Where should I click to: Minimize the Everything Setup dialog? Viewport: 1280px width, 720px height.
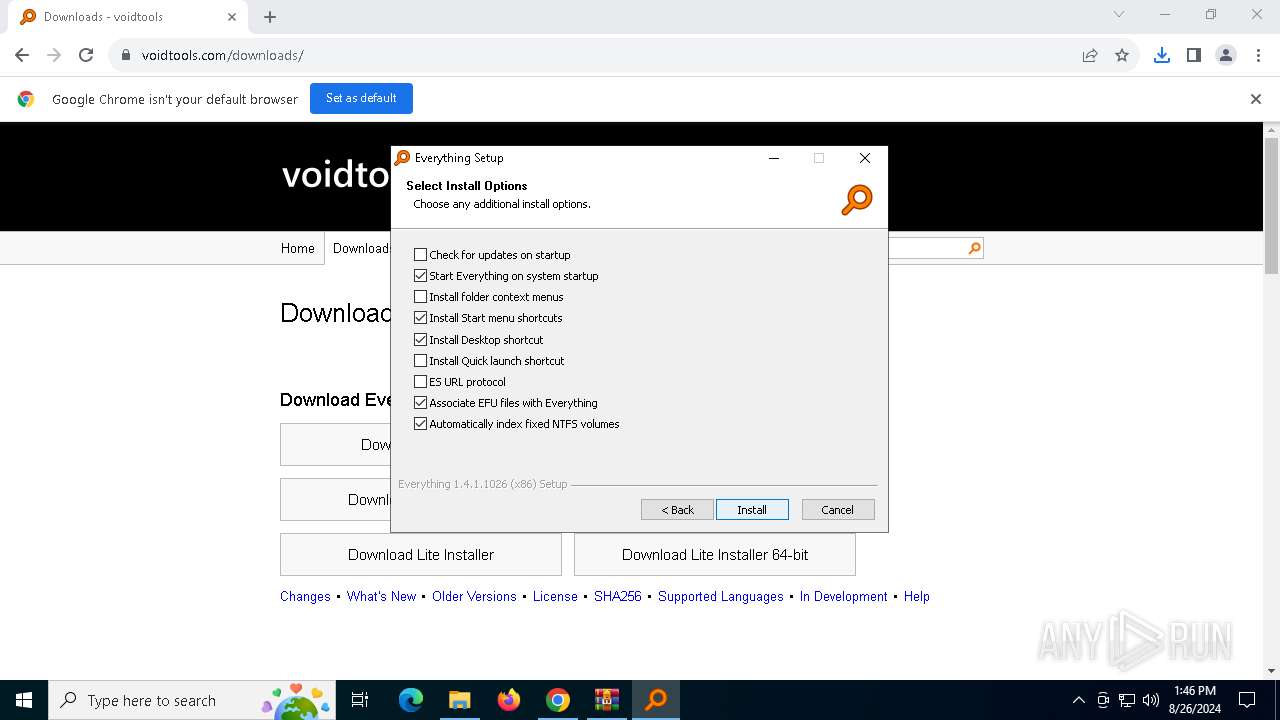pos(774,158)
